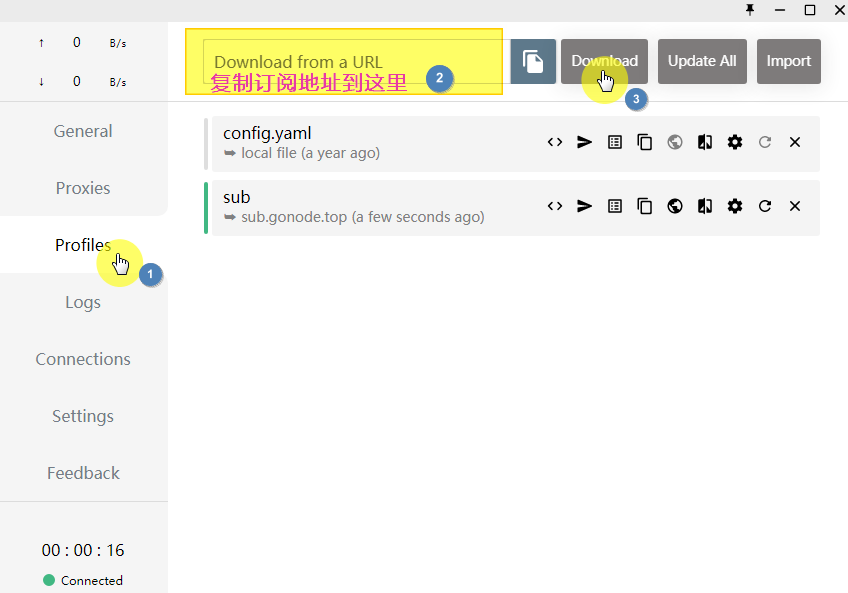Screen dimensions: 848x593
Task: Click the paper-plane proxies icon on sub profile
Action: click(585, 206)
